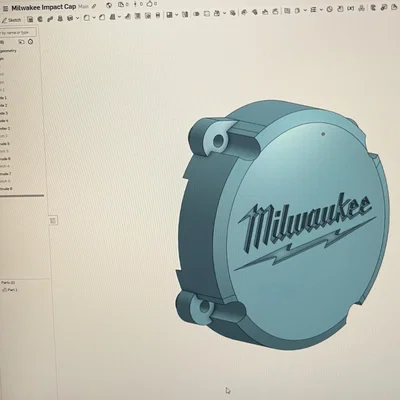Click the thumbs-up likes icon in header
The width and height of the screenshot is (400, 400).
[x=149, y=4]
